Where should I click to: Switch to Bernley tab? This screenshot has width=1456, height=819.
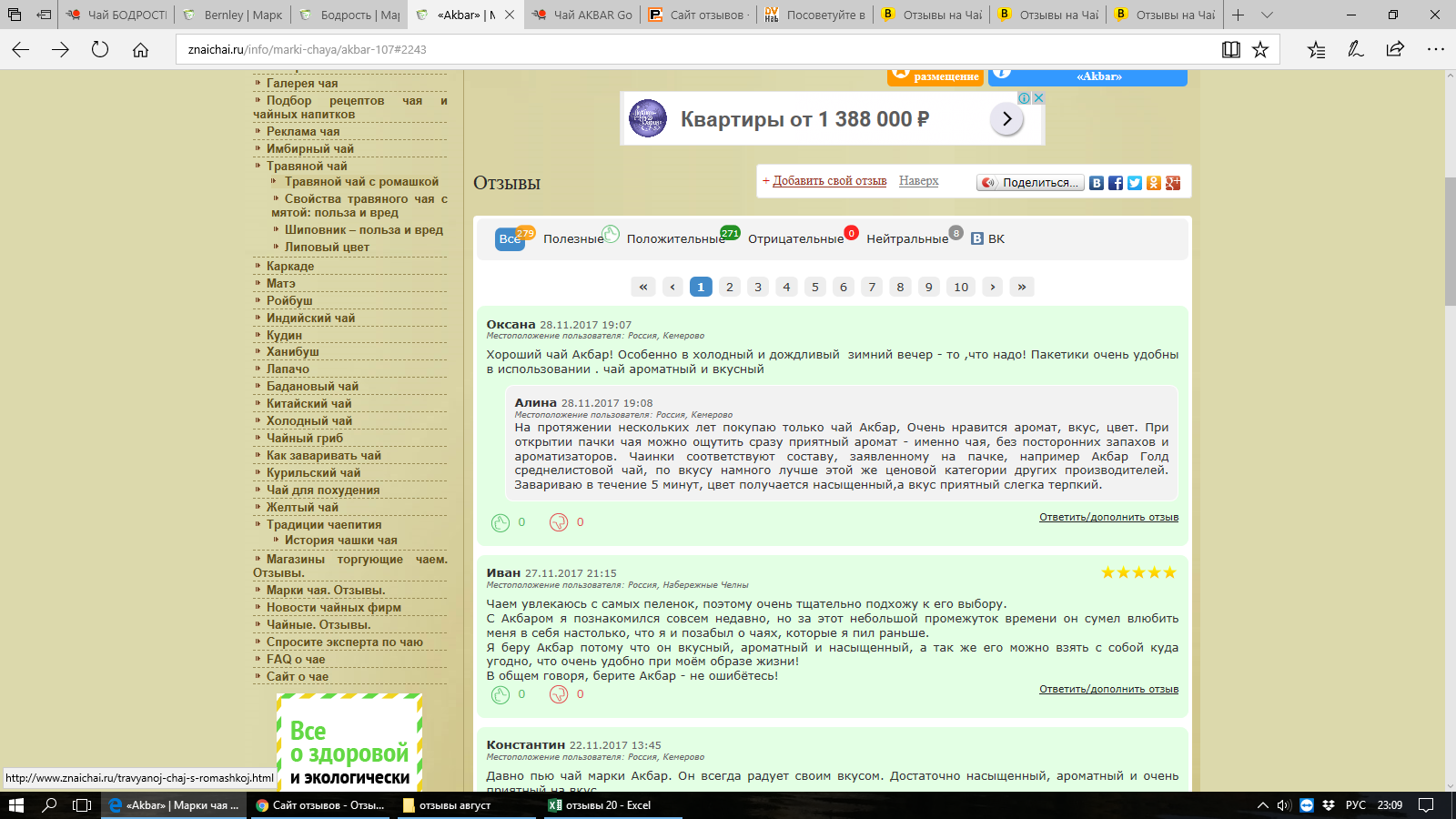(x=233, y=15)
